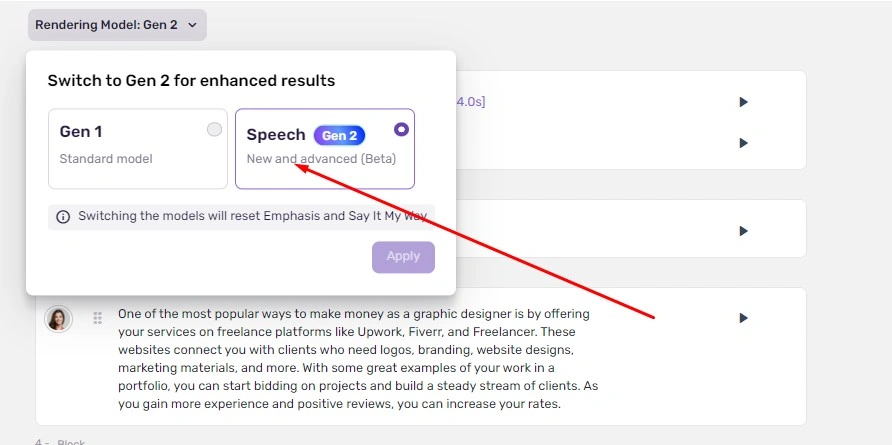Play the topmost voice block
Image resolution: width=892 pixels, height=445 pixels.
point(743,102)
